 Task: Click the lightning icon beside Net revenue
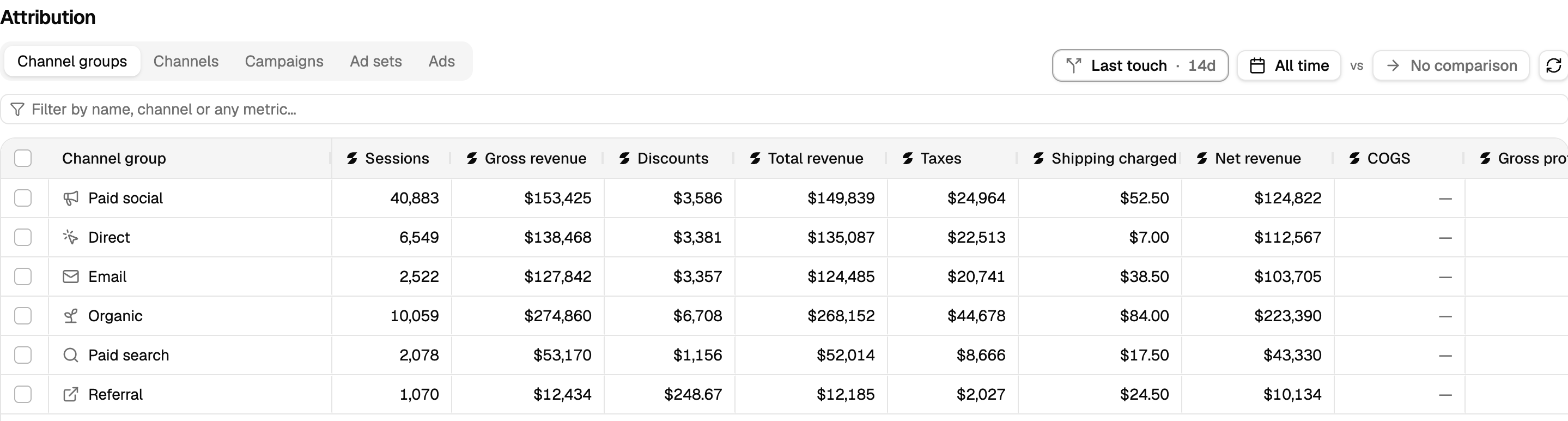pyautogui.click(x=1202, y=158)
